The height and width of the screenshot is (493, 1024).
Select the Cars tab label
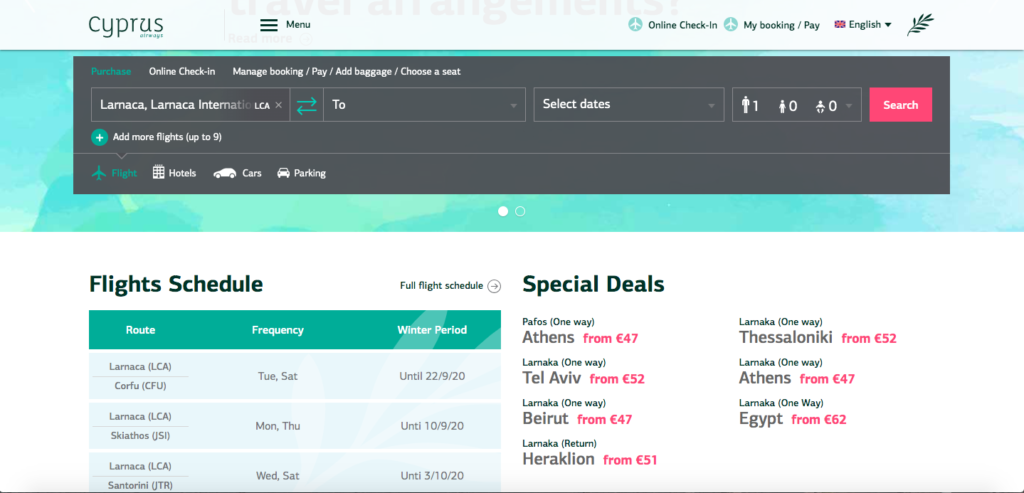[252, 173]
